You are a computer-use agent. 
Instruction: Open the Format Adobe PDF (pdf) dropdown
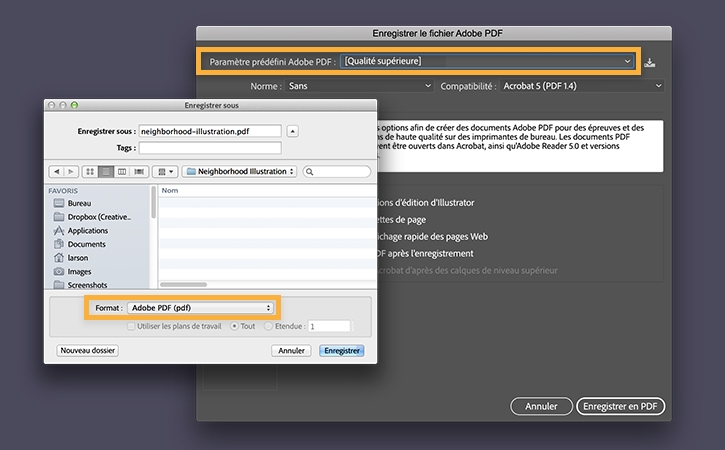point(200,308)
